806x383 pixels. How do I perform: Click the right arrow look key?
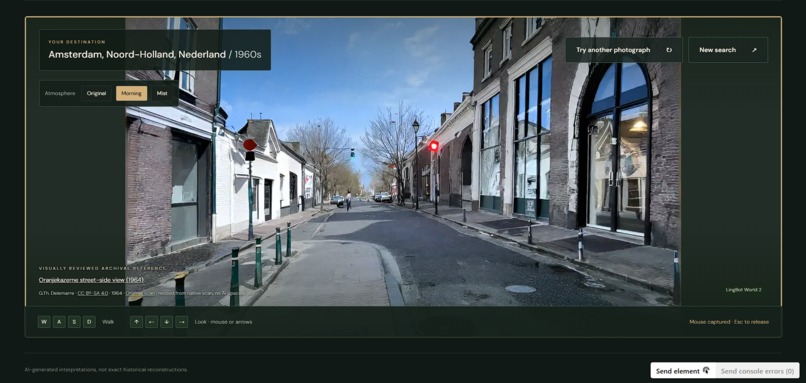pos(181,322)
